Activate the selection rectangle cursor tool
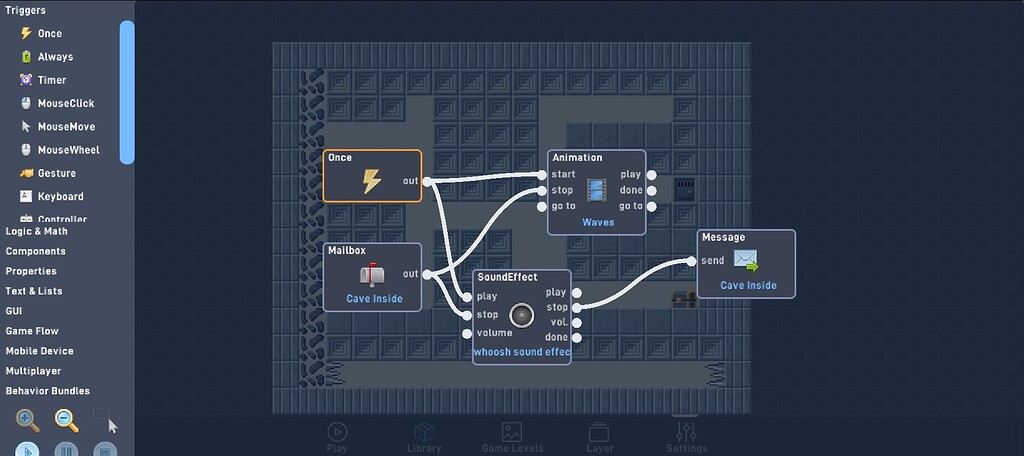 coord(105,421)
